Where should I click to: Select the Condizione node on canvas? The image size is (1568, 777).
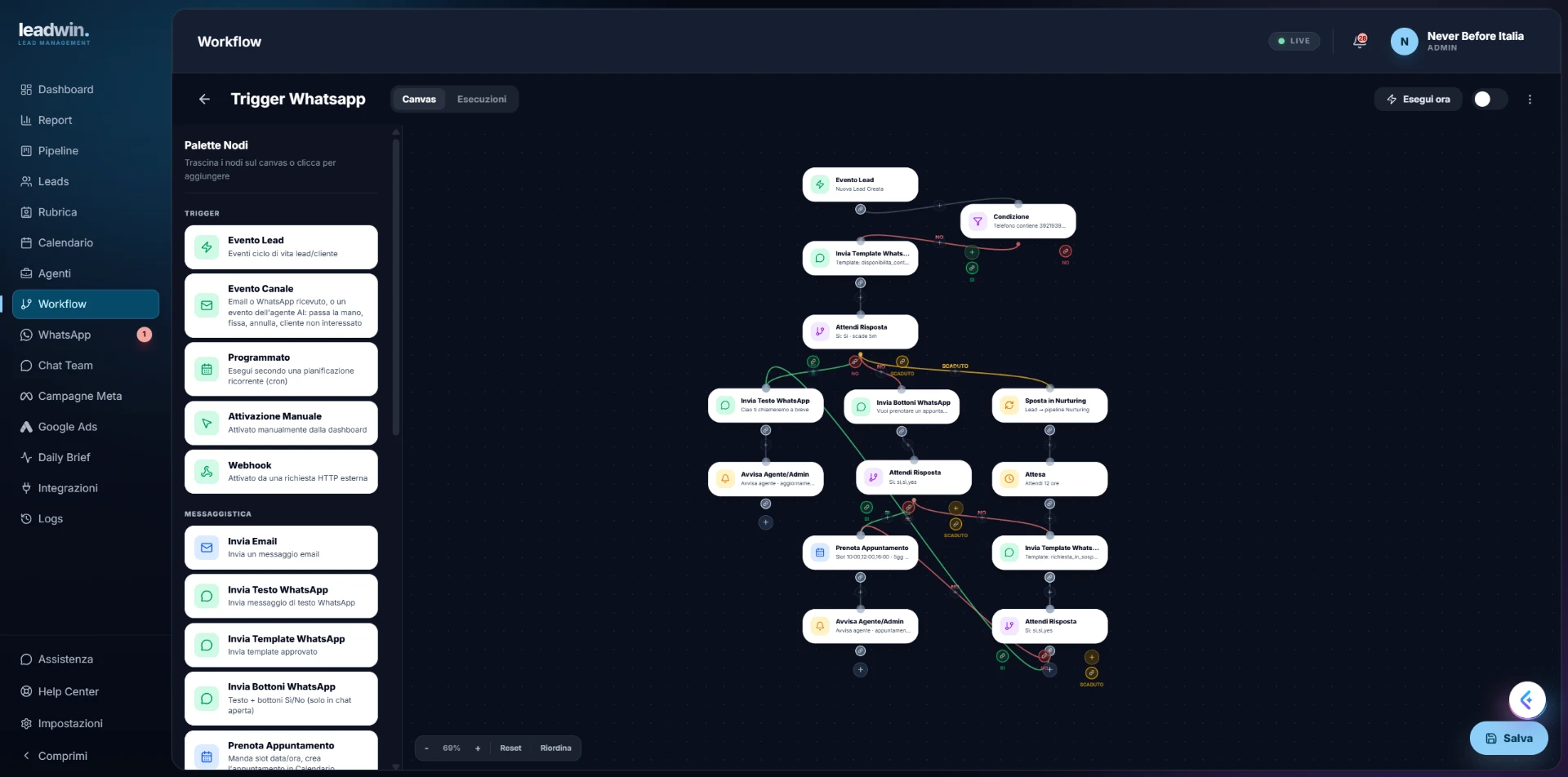point(1018,221)
